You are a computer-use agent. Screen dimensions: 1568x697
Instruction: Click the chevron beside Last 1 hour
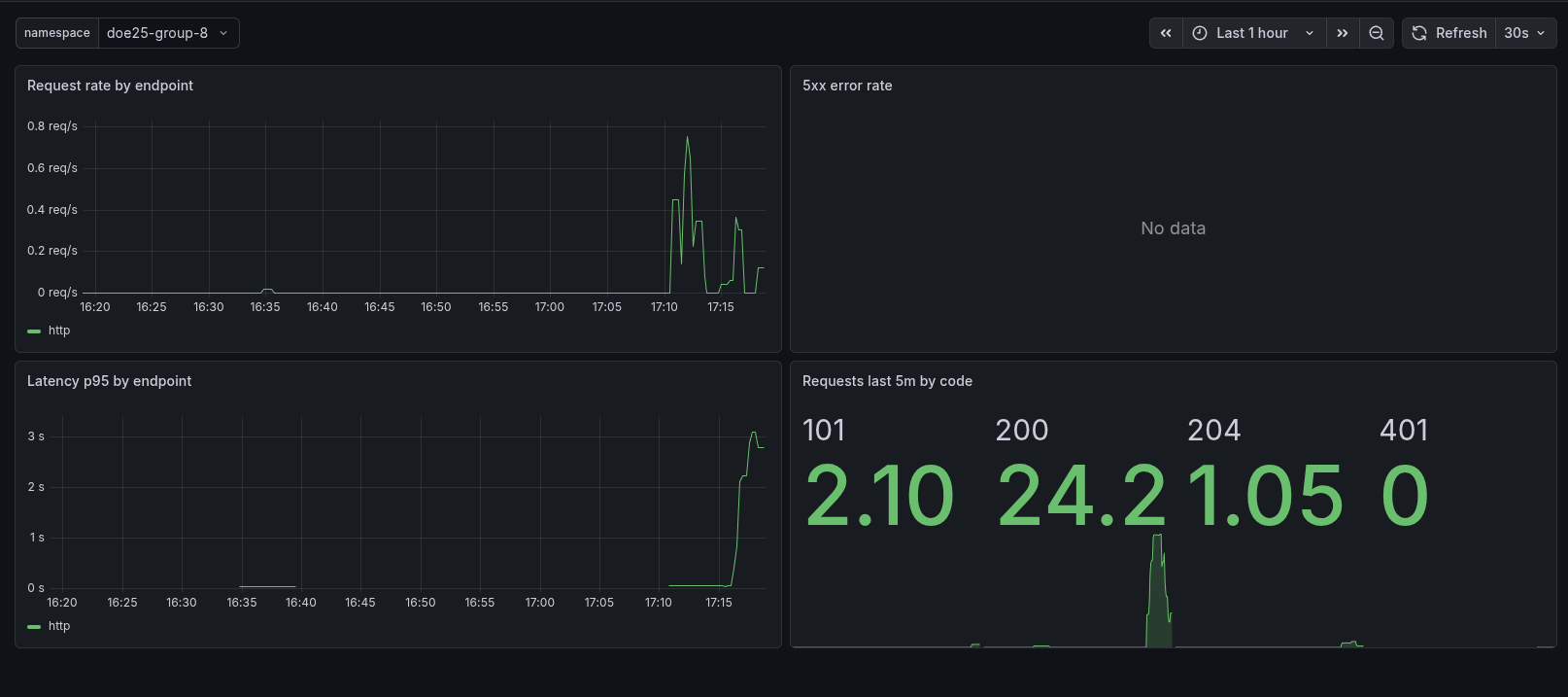pos(1310,33)
